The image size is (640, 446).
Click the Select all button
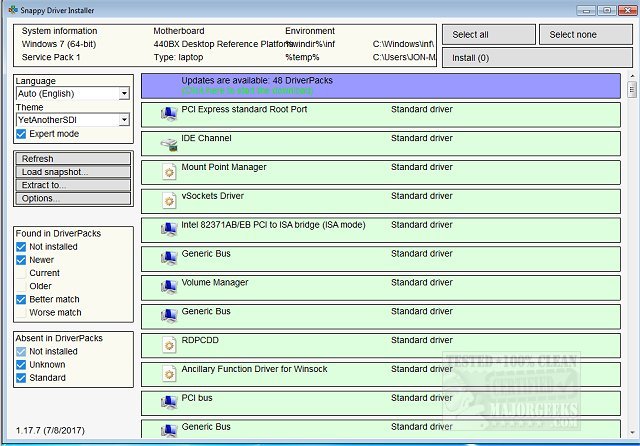point(489,35)
